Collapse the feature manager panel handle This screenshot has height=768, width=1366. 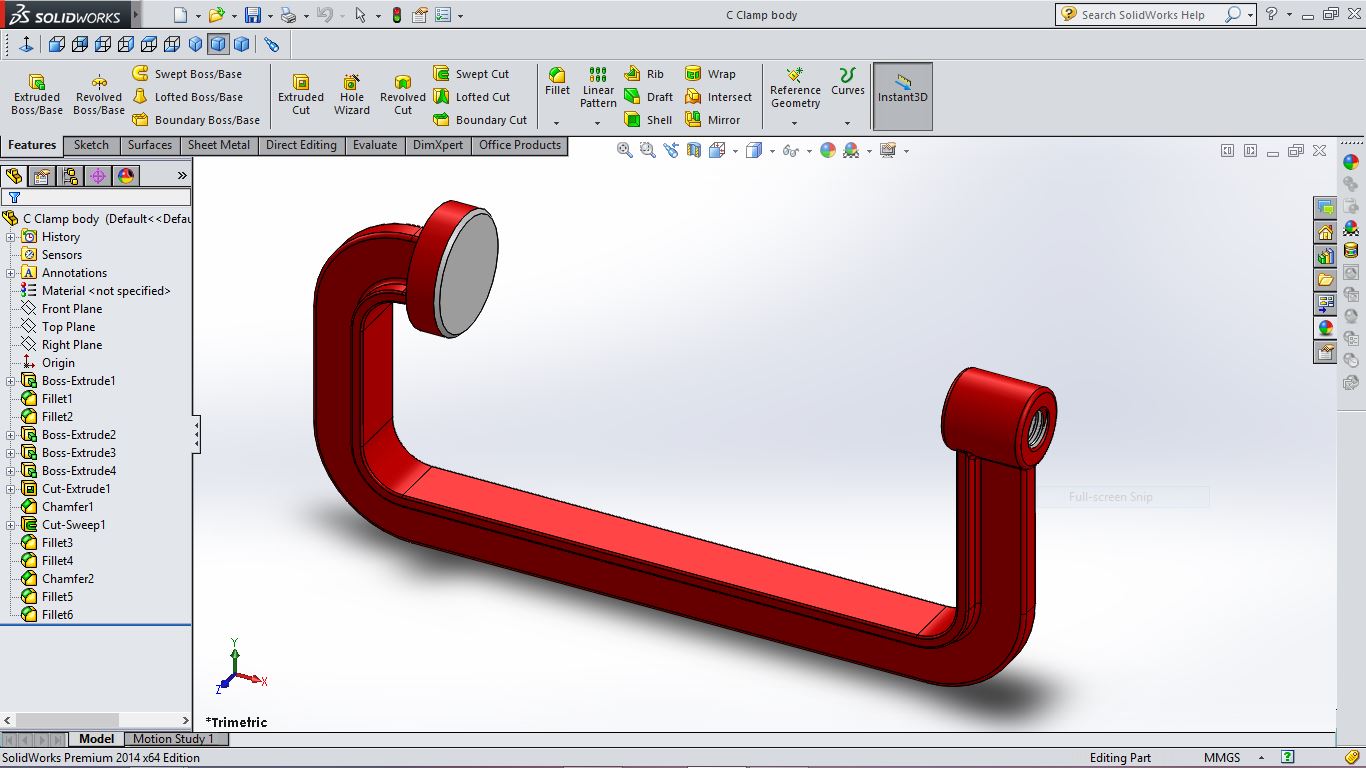point(197,435)
